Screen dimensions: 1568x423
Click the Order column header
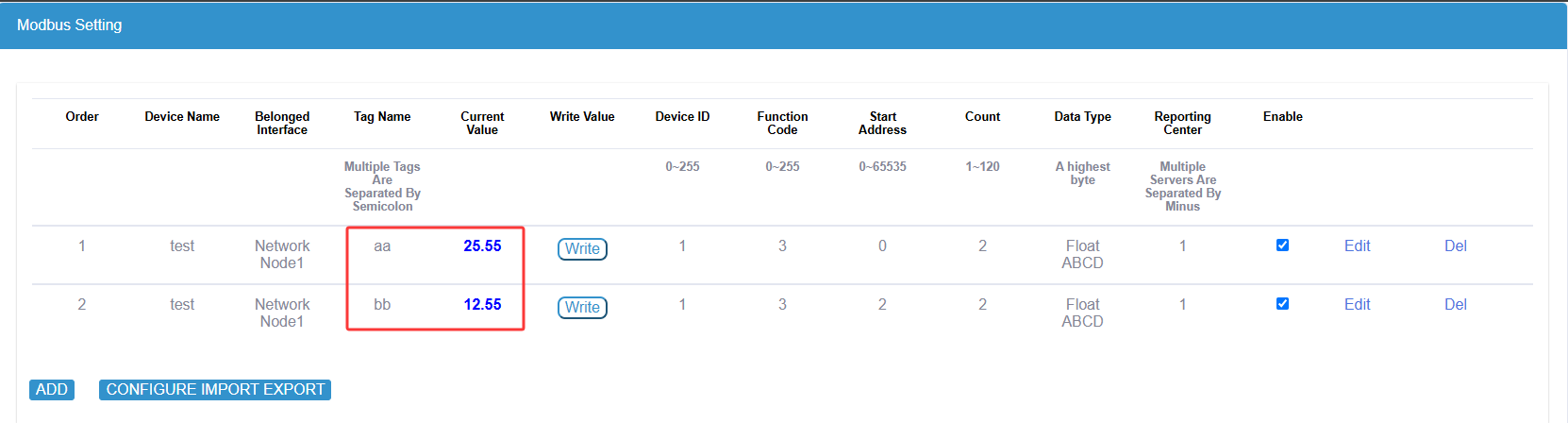(x=82, y=116)
